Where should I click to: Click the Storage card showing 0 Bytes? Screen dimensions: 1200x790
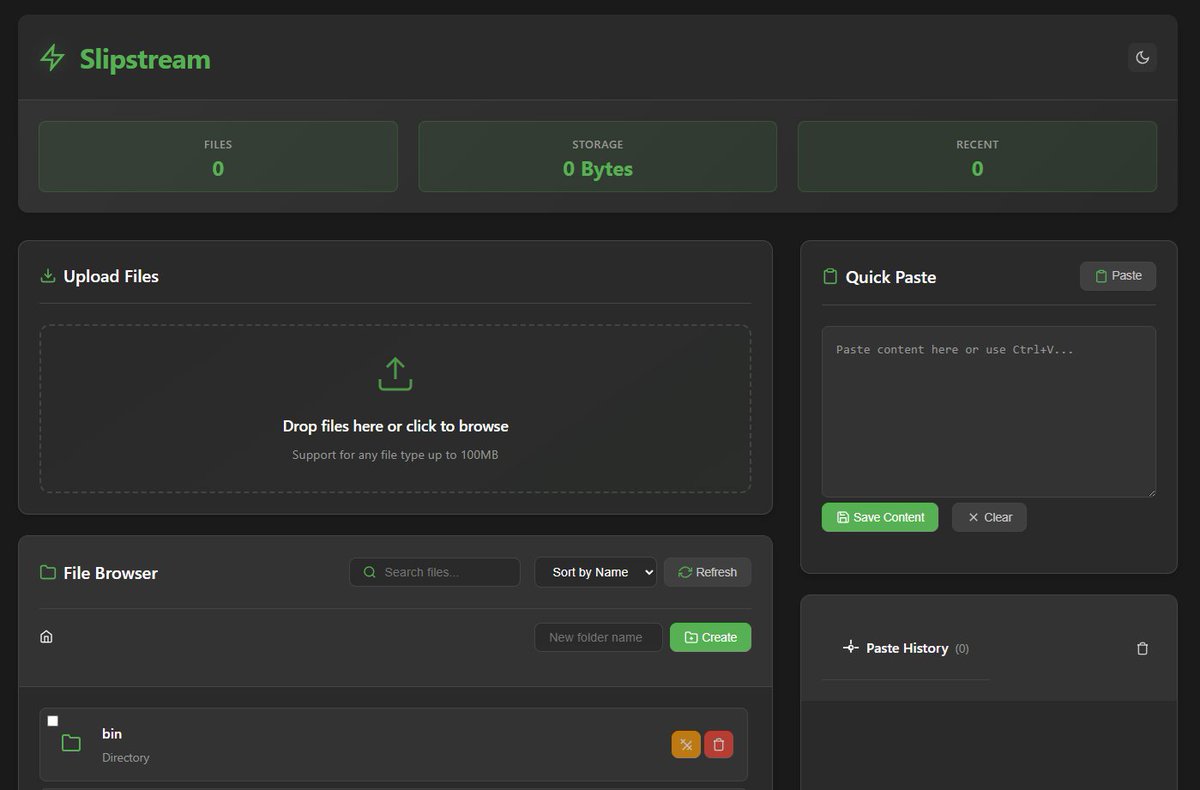click(x=597, y=156)
